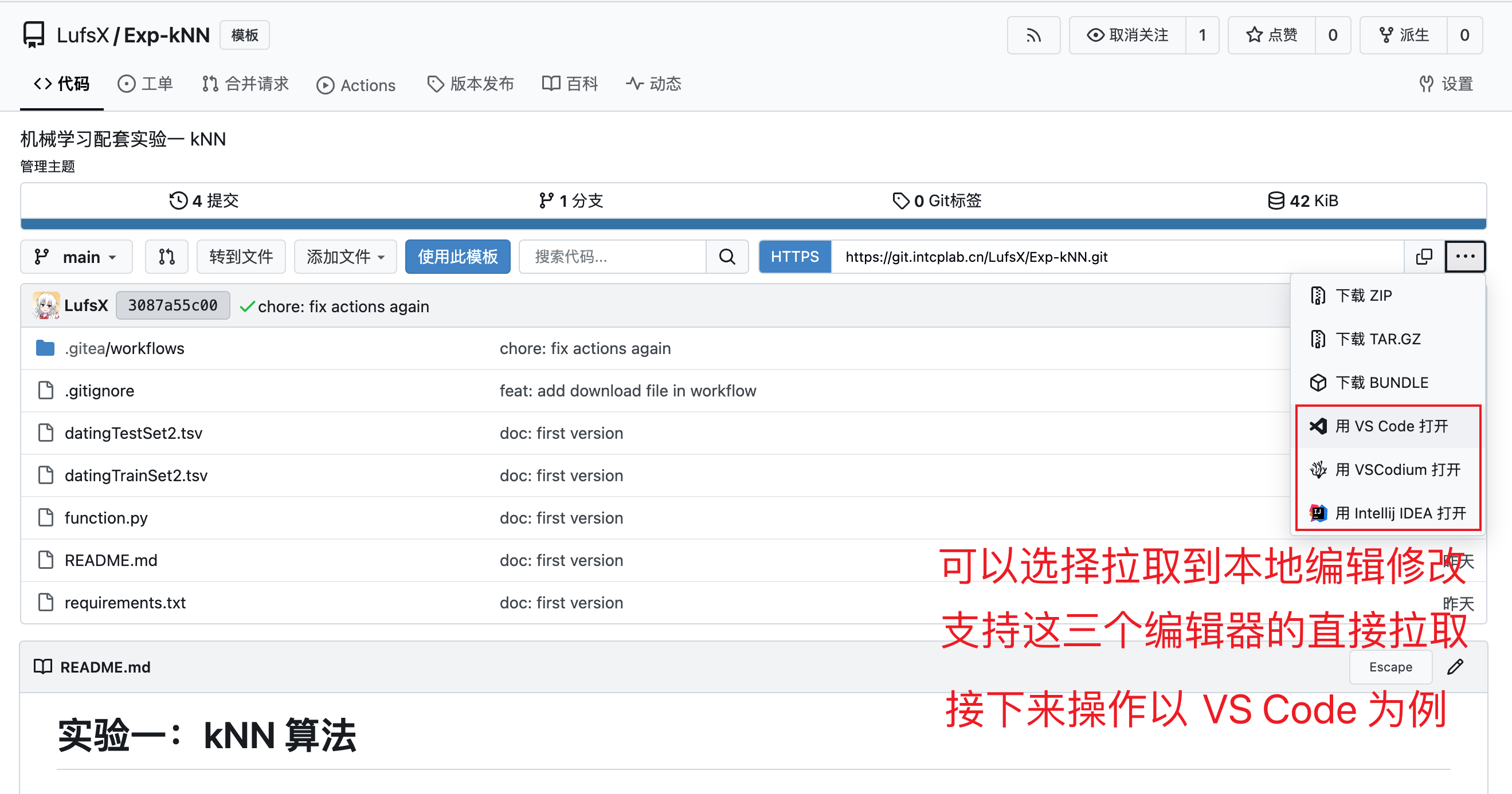Choose 用 VS Code 打开 menu item
Screen dimensions: 1512x794
tap(1388, 426)
